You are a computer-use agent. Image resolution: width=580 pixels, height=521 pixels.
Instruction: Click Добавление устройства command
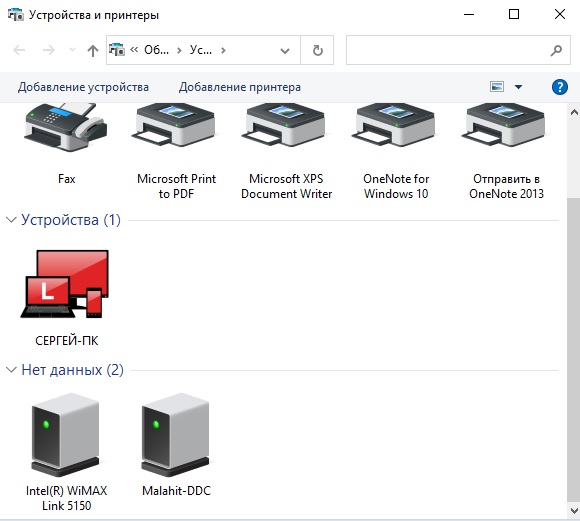click(83, 87)
